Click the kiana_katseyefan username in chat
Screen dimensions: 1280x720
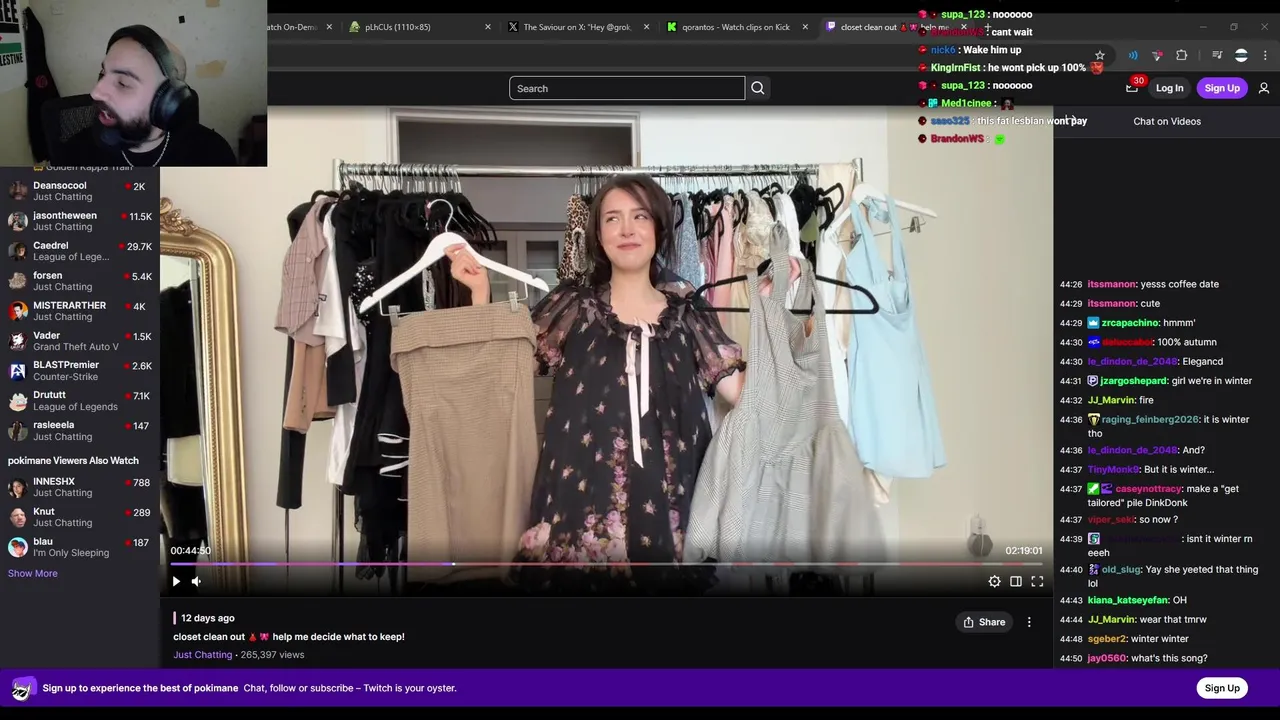[1128, 600]
